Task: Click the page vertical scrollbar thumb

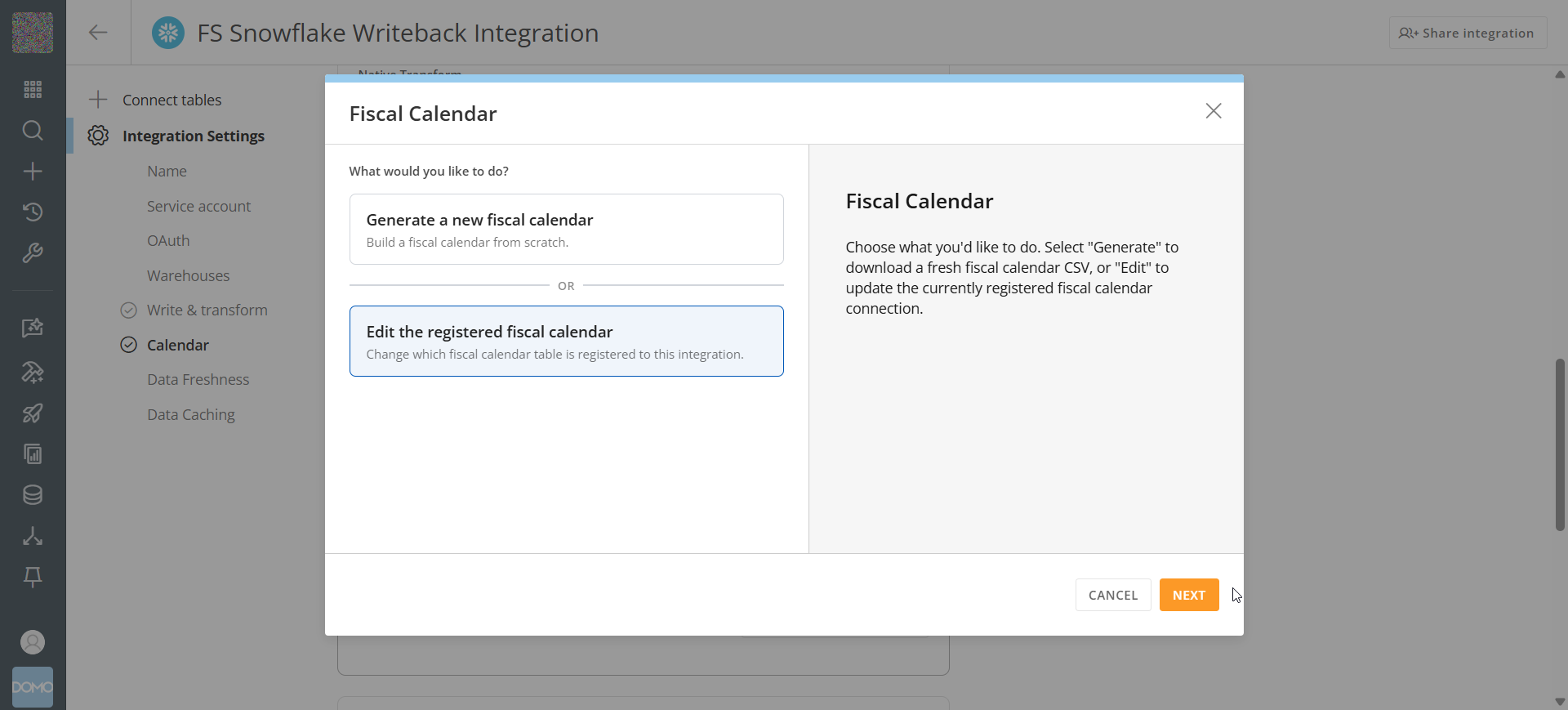Action: tap(1560, 444)
